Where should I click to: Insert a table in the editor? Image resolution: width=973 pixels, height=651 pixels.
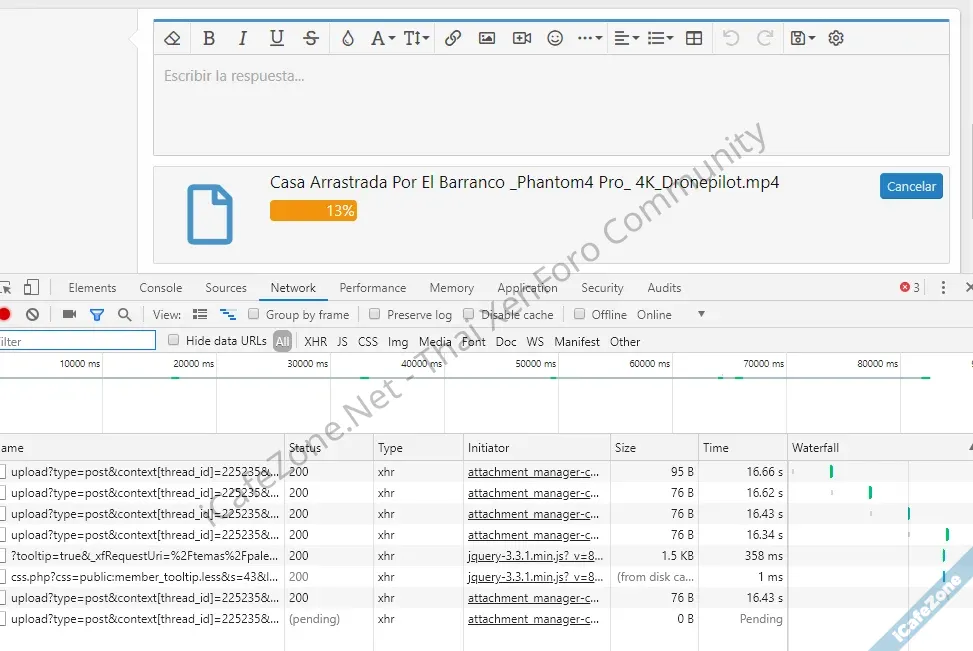(x=694, y=38)
